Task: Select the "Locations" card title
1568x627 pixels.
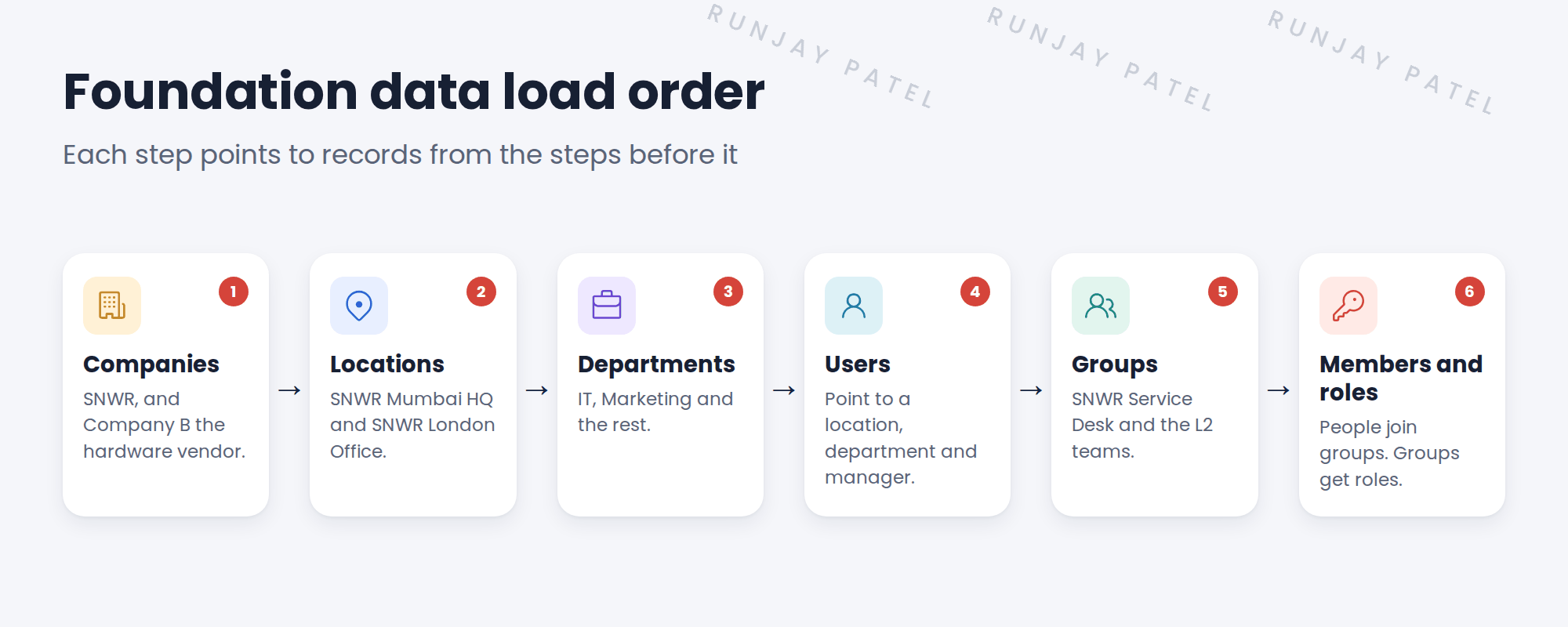Action: click(x=387, y=364)
